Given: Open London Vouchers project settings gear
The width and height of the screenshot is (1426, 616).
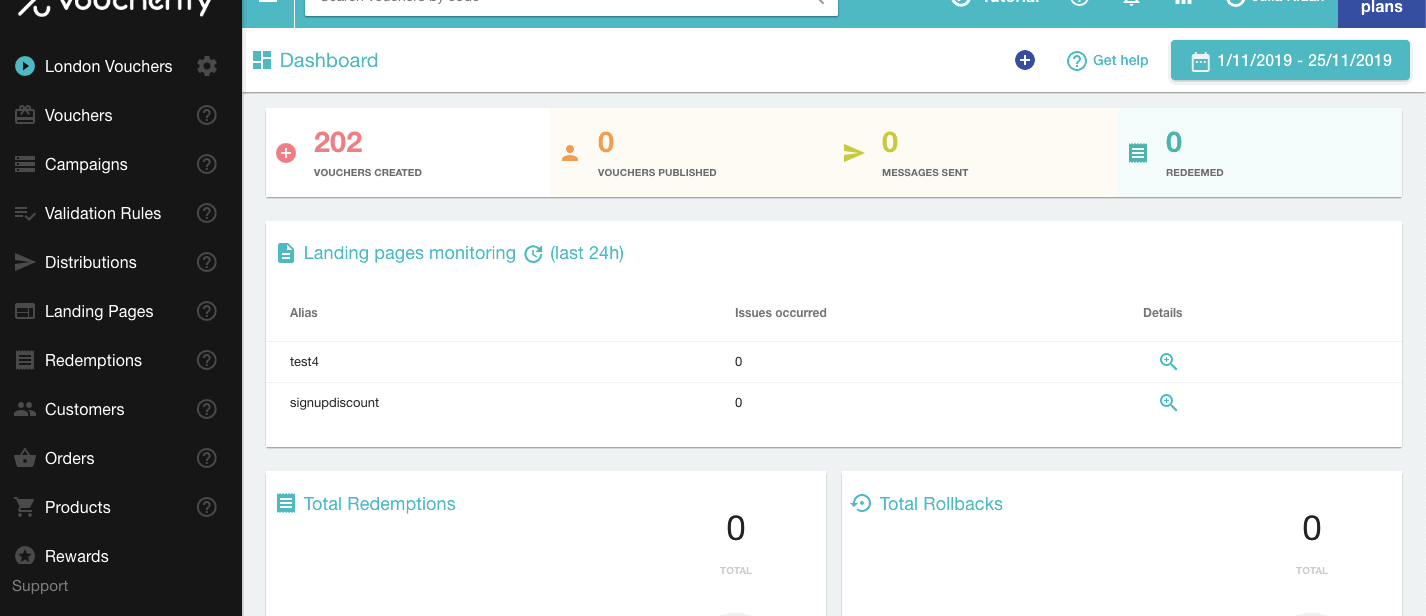Looking at the screenshot, I should pos(207,66).
